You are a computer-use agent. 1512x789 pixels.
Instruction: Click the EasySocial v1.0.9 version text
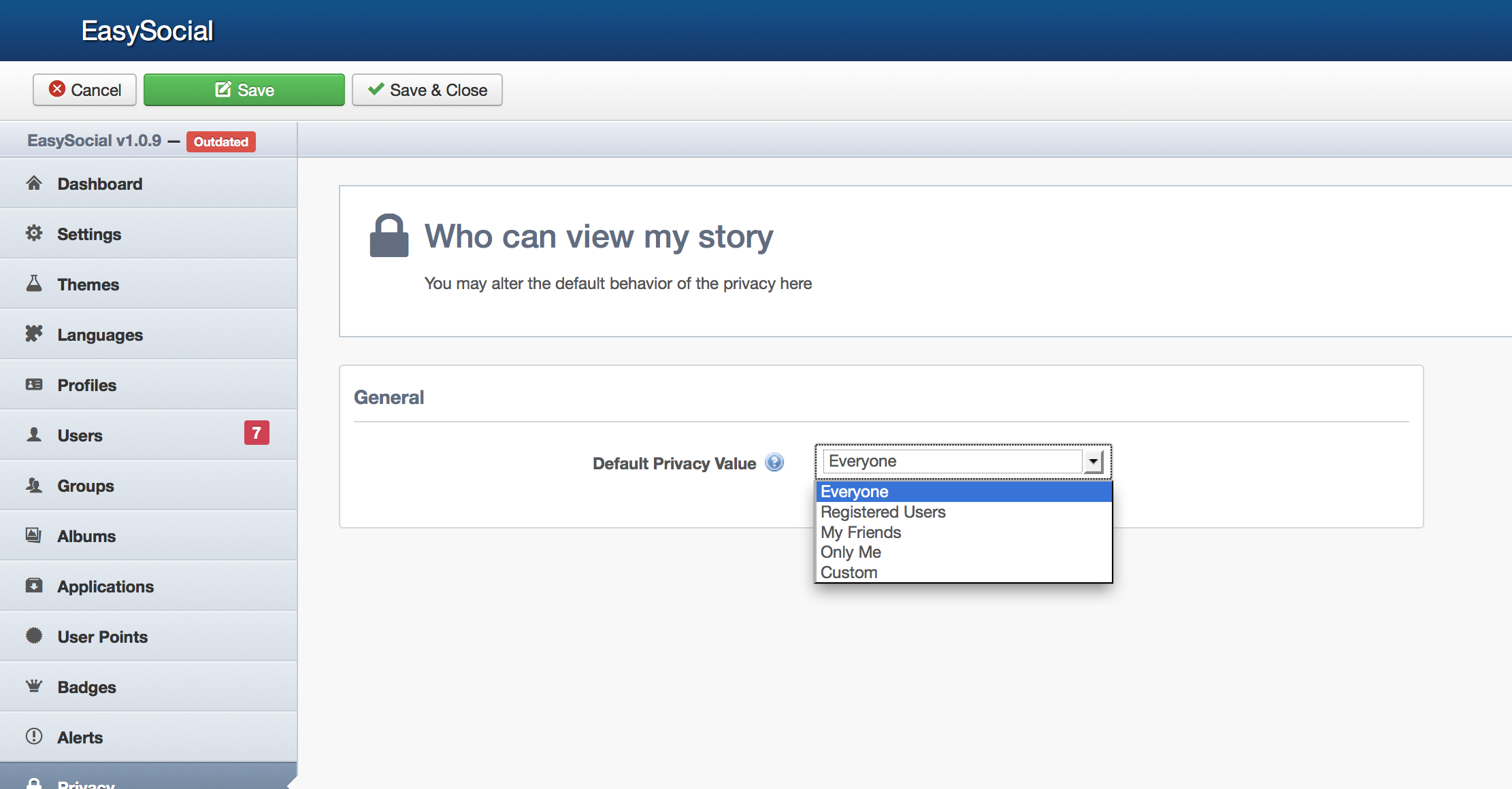point(95,141)
